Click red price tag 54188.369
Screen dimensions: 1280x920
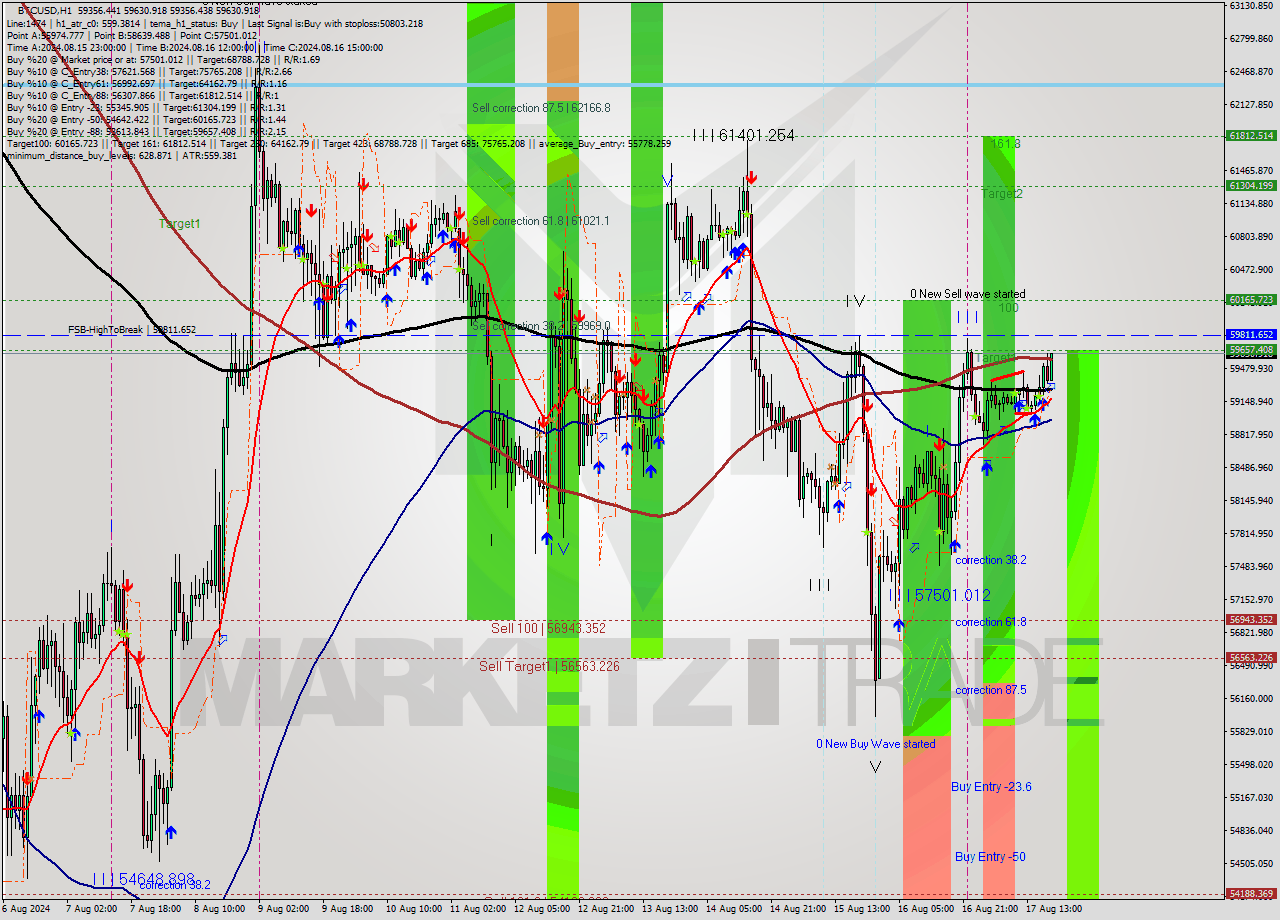tap(1250, 894)
